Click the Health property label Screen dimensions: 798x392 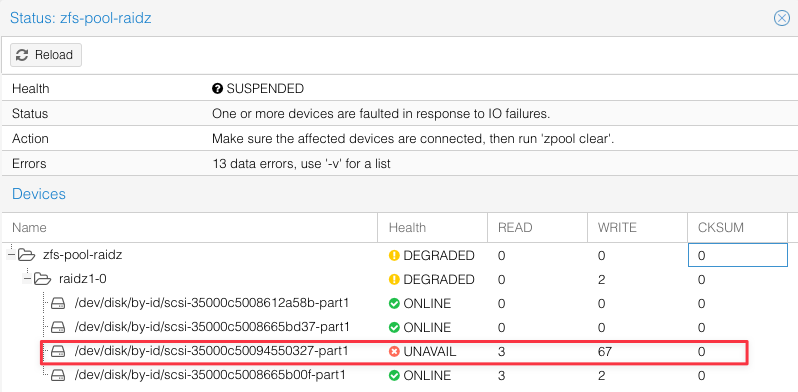click(x=31, y=89)
